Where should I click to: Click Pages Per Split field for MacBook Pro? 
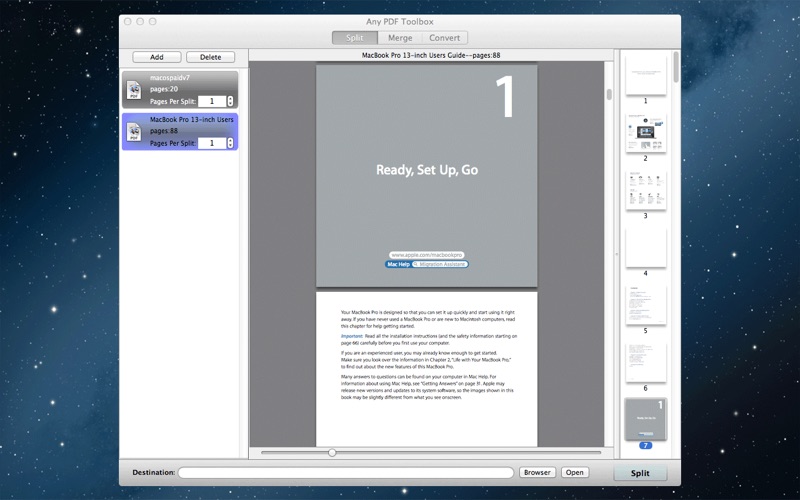[212, 143]
